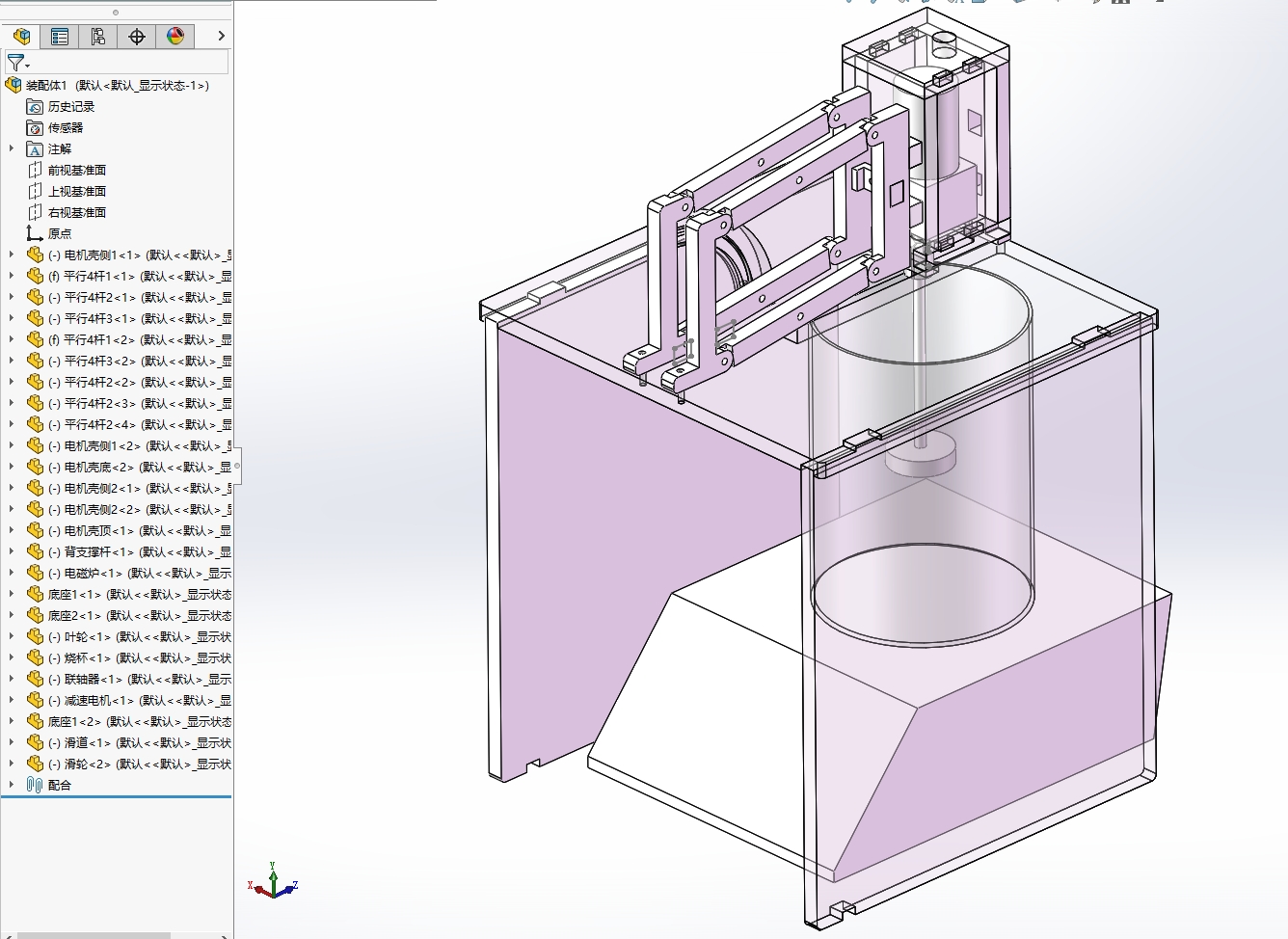Select the 上视基准面 top plane icon
The height and width of the screenshot is (939, 1288).
coord(35,191)
